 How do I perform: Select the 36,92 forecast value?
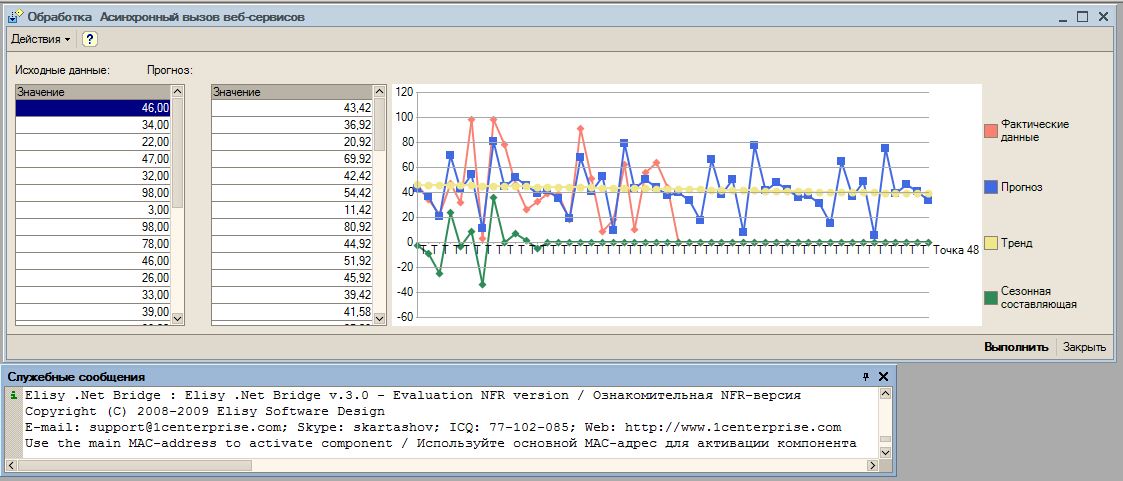pos(293,125)
